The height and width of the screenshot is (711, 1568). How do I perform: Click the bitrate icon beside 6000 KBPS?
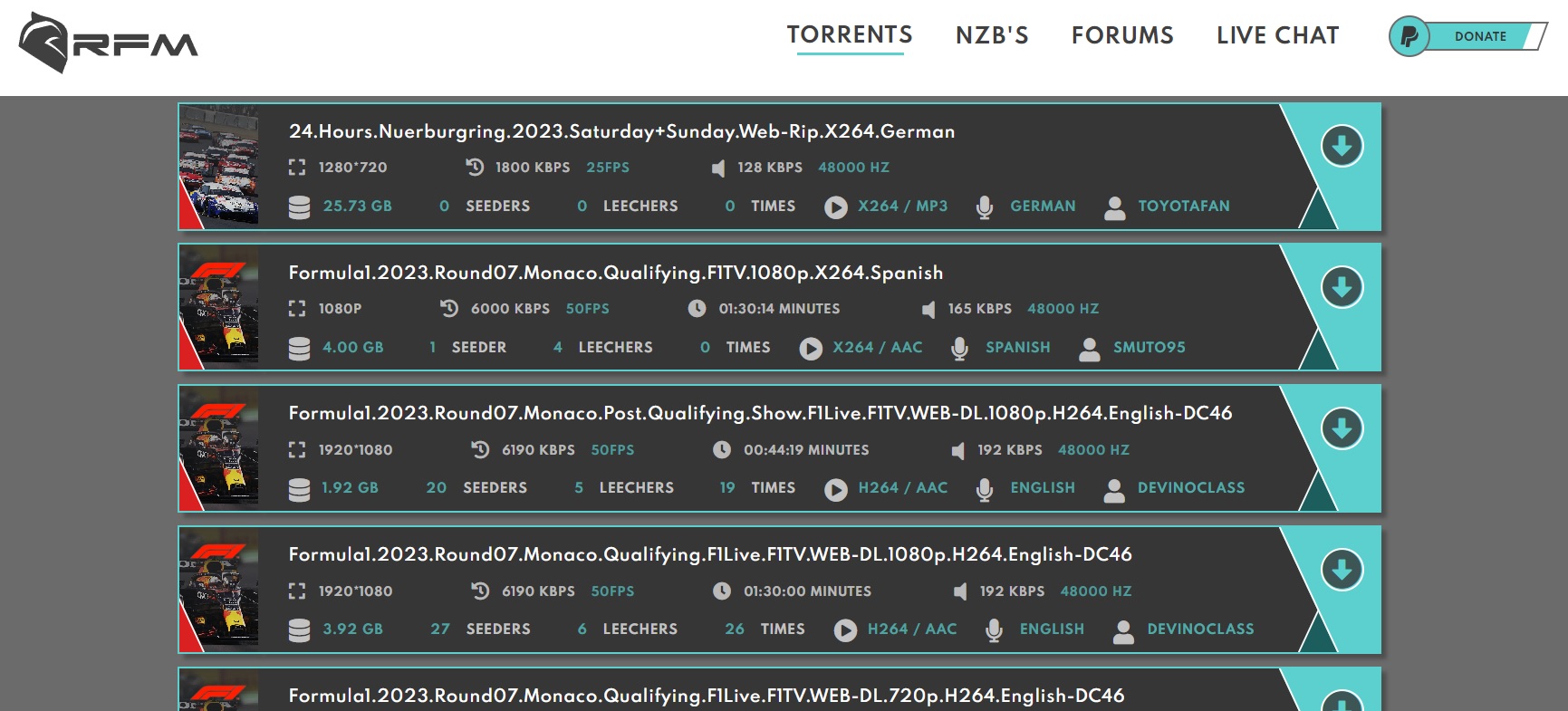click(449, 308)
